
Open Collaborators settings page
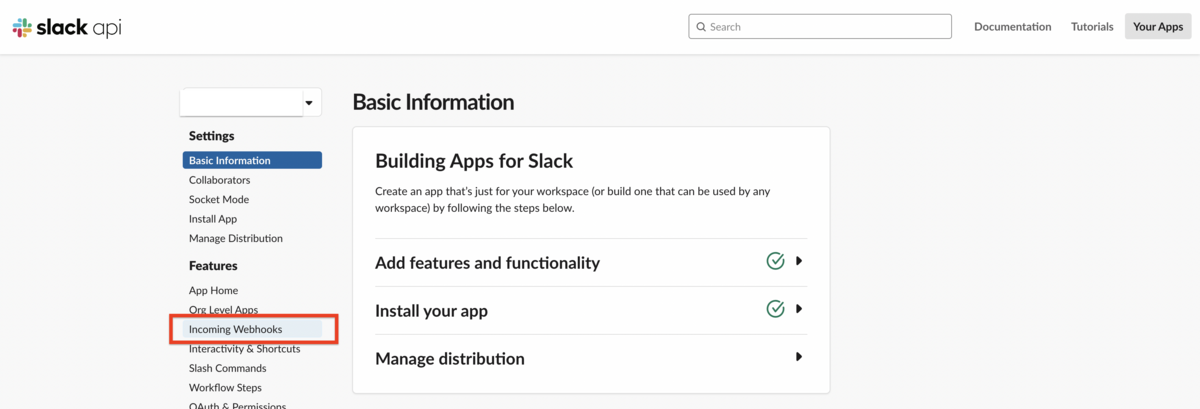(220, 180)
